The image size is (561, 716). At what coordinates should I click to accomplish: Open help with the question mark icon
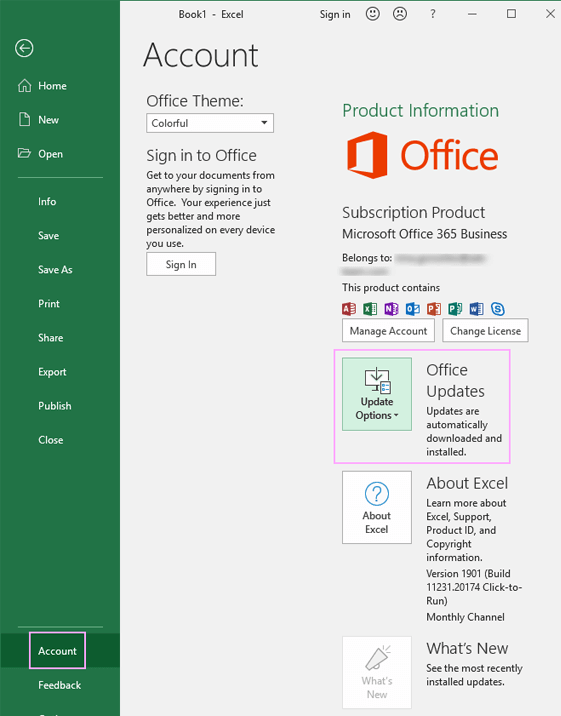point(432,14)
